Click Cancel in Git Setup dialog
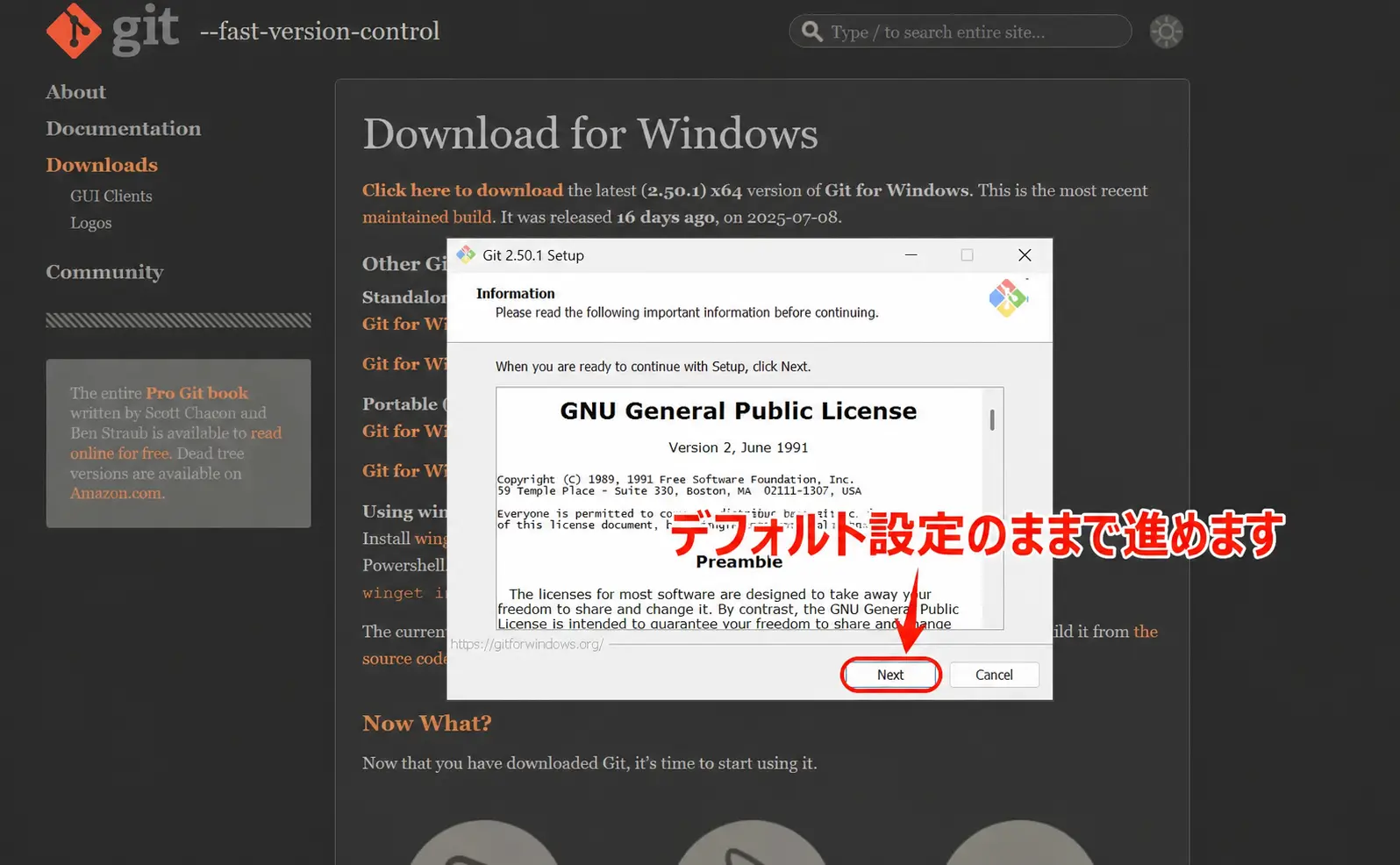1400x865 pixels. coord(994,675)
